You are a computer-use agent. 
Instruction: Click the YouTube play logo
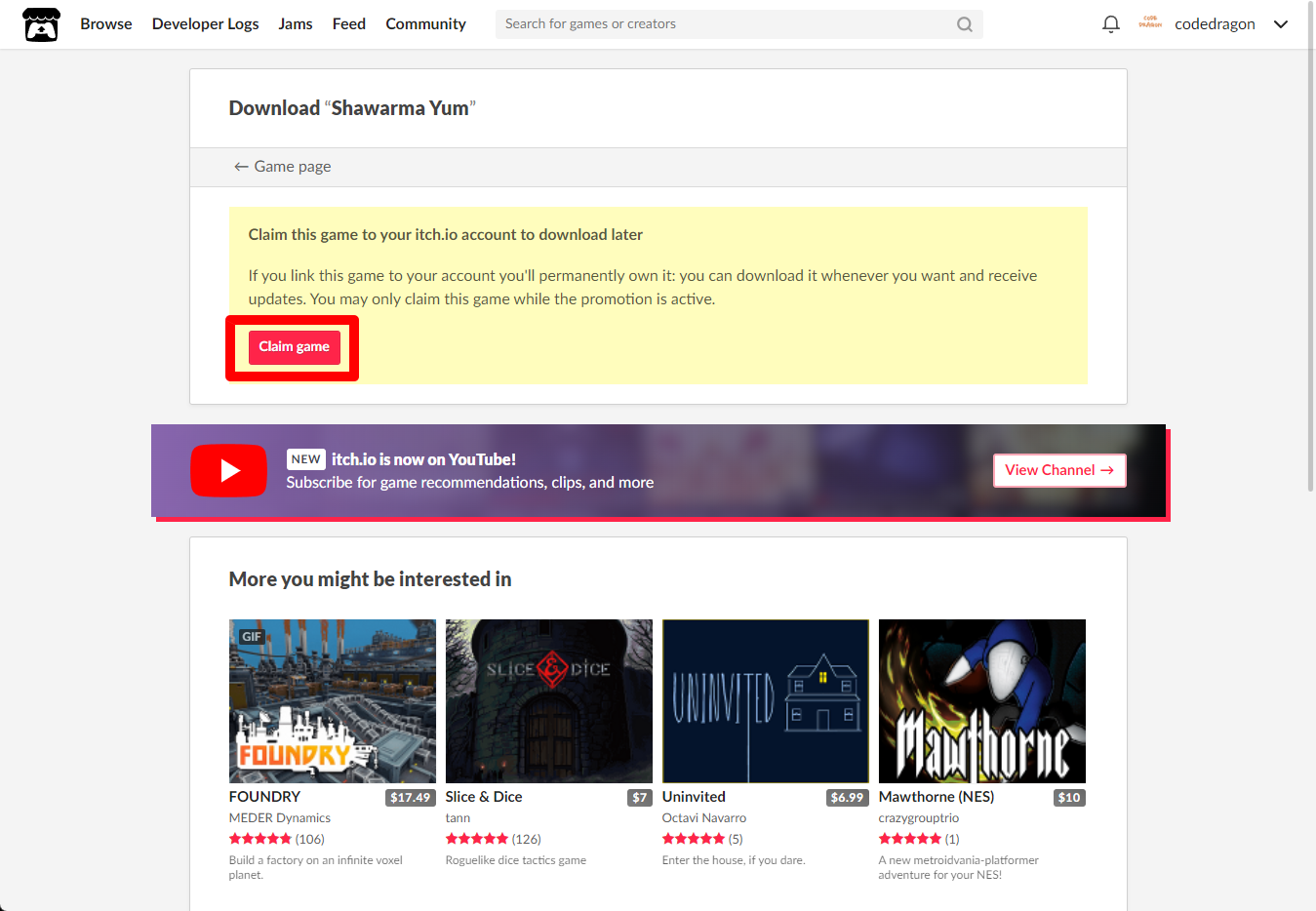click(x=228, y=470)
